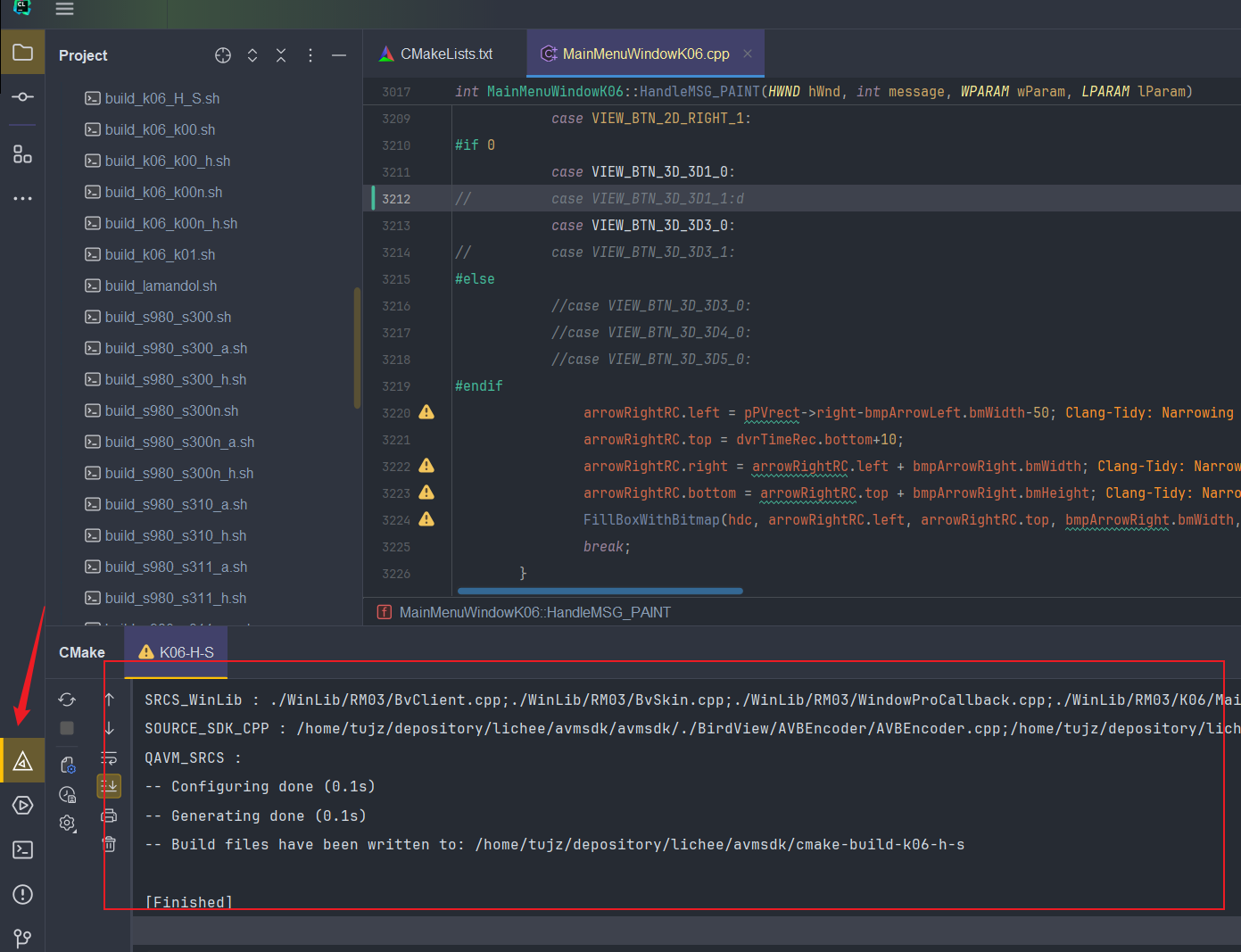Print the CMake console output
Screen dimensions: 1241x952
[109, 815]
